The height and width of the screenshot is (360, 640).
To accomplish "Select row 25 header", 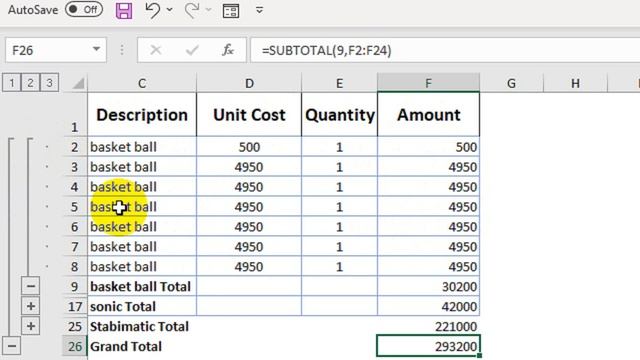I will pos(75,327).
